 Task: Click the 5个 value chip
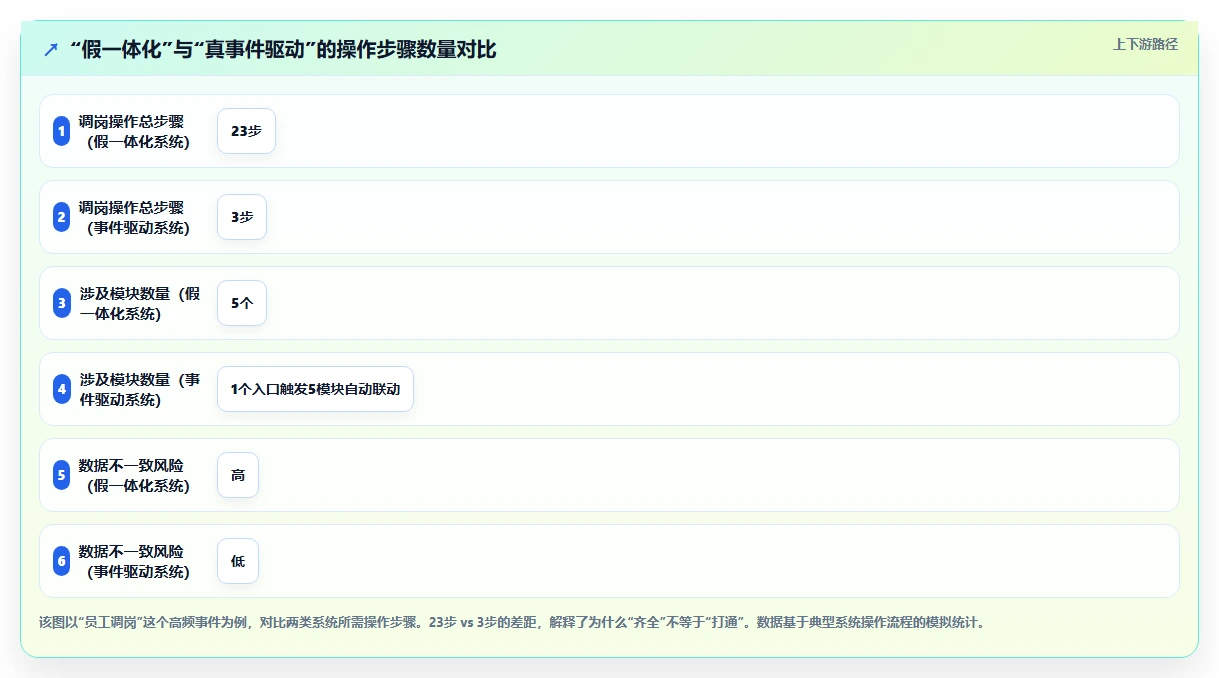tap(242, 303)
